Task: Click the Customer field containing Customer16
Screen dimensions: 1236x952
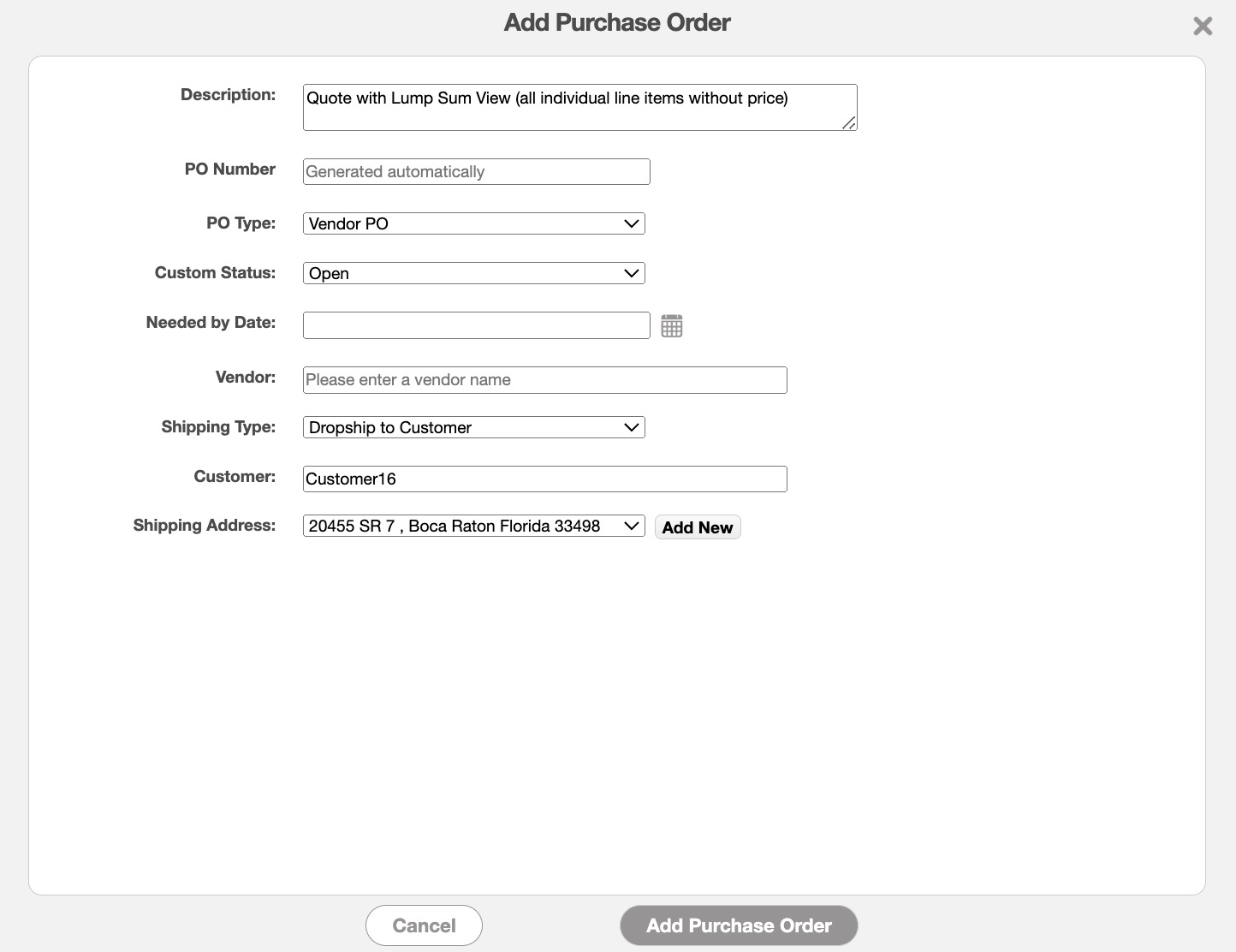Action: coord(544,479)
